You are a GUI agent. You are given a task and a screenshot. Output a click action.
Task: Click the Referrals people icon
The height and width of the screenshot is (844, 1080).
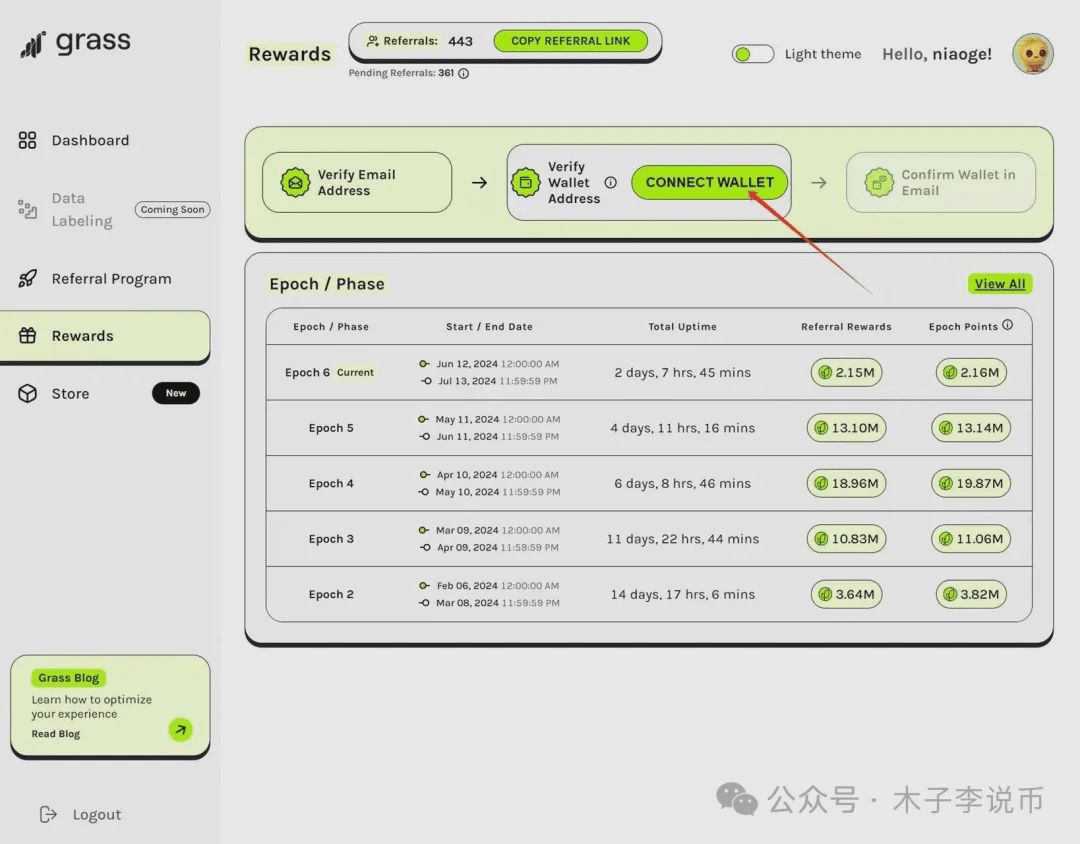coord(373,41)
